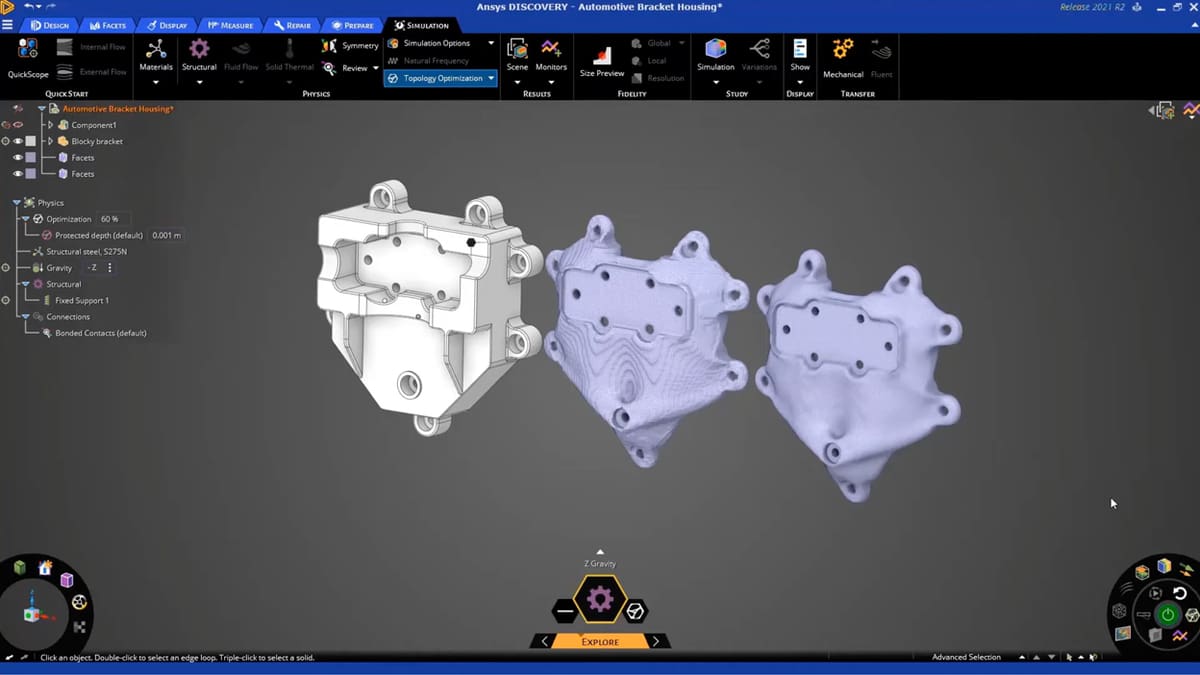
Task: Expand the Component1 tree node
Action: 51,125
